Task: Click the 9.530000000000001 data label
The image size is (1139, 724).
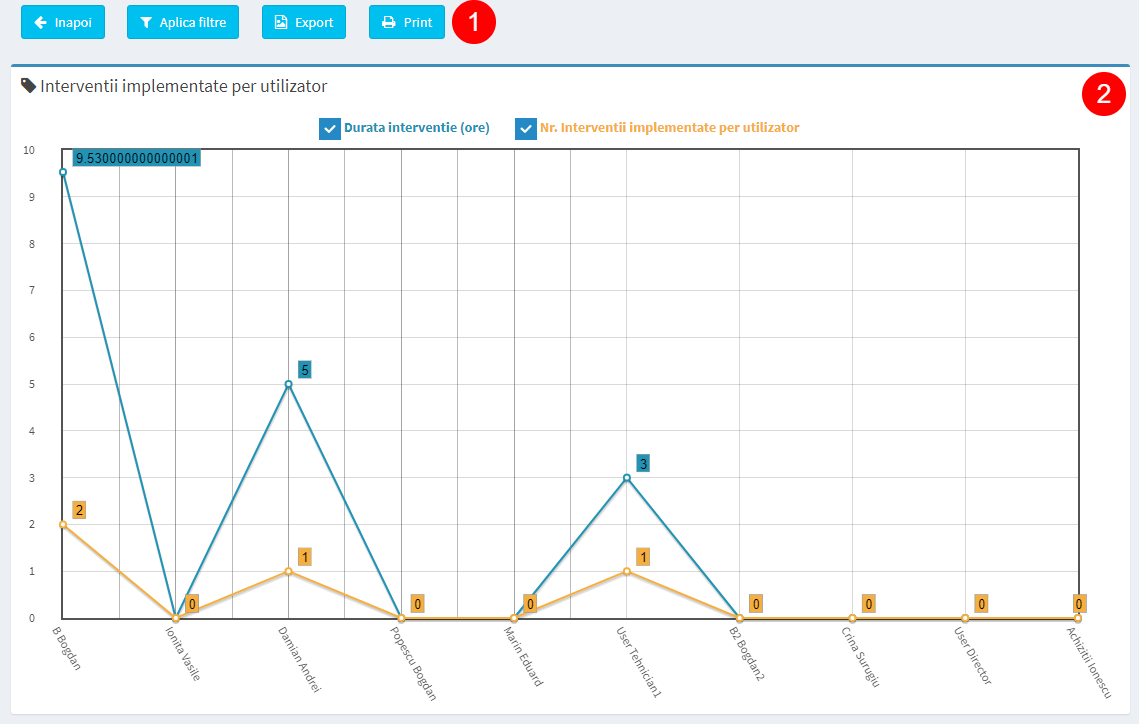Action: click(137, 158)
